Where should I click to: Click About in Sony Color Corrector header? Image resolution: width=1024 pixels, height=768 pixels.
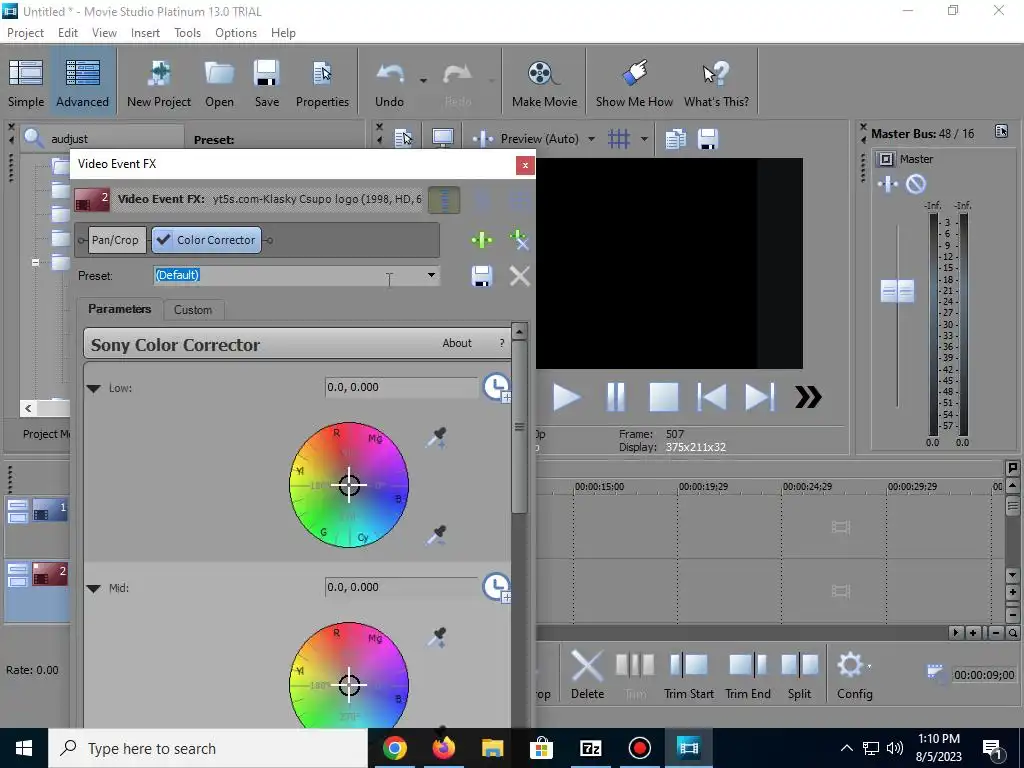tap(456, 343)
